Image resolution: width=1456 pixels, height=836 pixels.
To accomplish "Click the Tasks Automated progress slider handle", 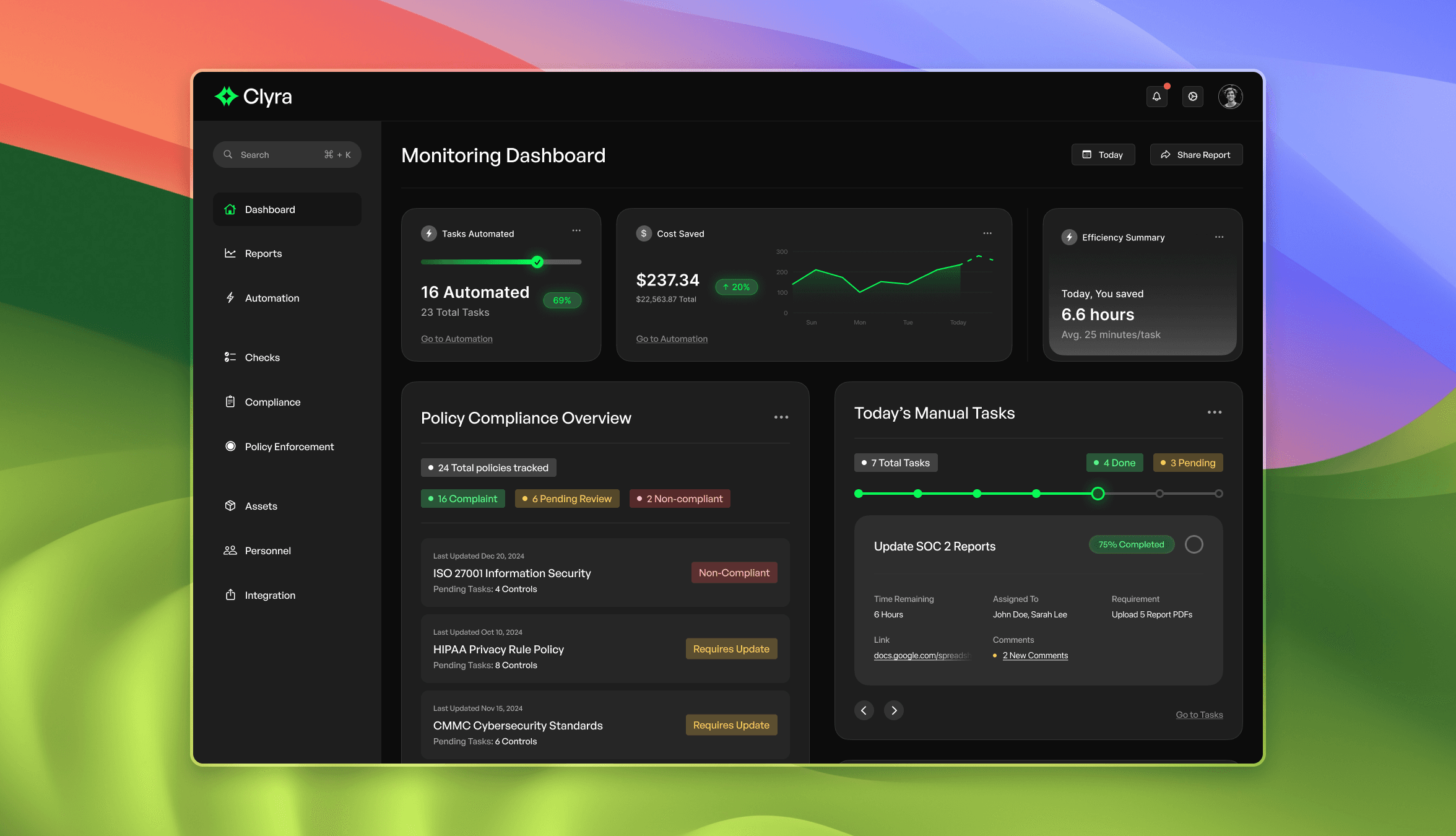I will tap(537, 262).
